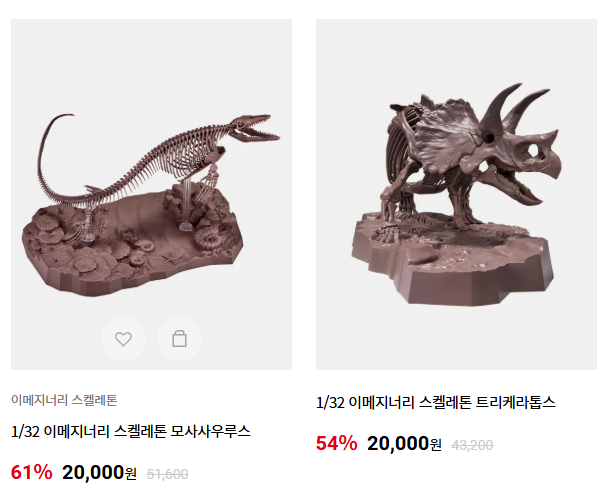Screen dimensions: 609x499
Task: Click the red 54% discount label
Action: tap(336, 443)
